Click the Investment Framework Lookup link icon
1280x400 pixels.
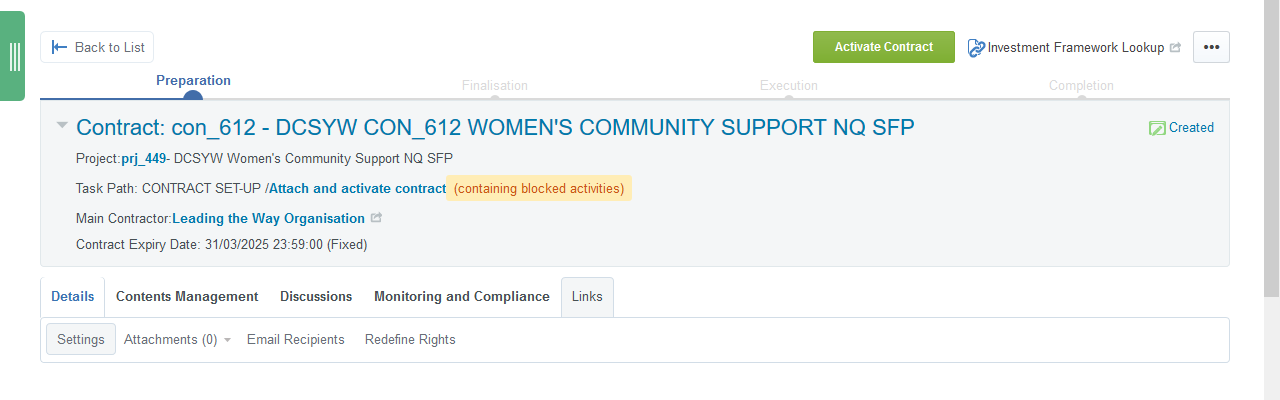tap(976, 47)
